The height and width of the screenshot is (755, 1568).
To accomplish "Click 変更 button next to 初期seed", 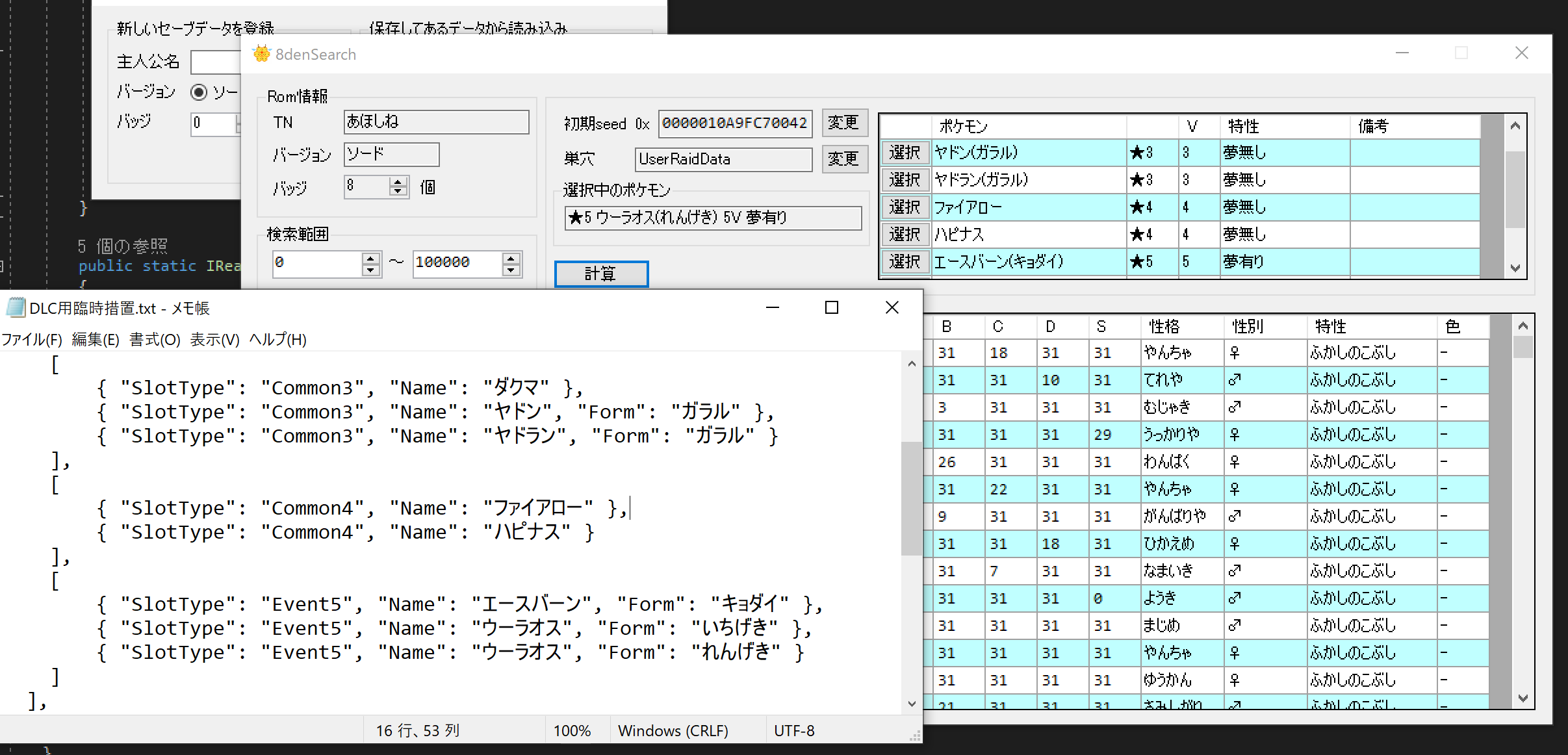I will 845,123.
